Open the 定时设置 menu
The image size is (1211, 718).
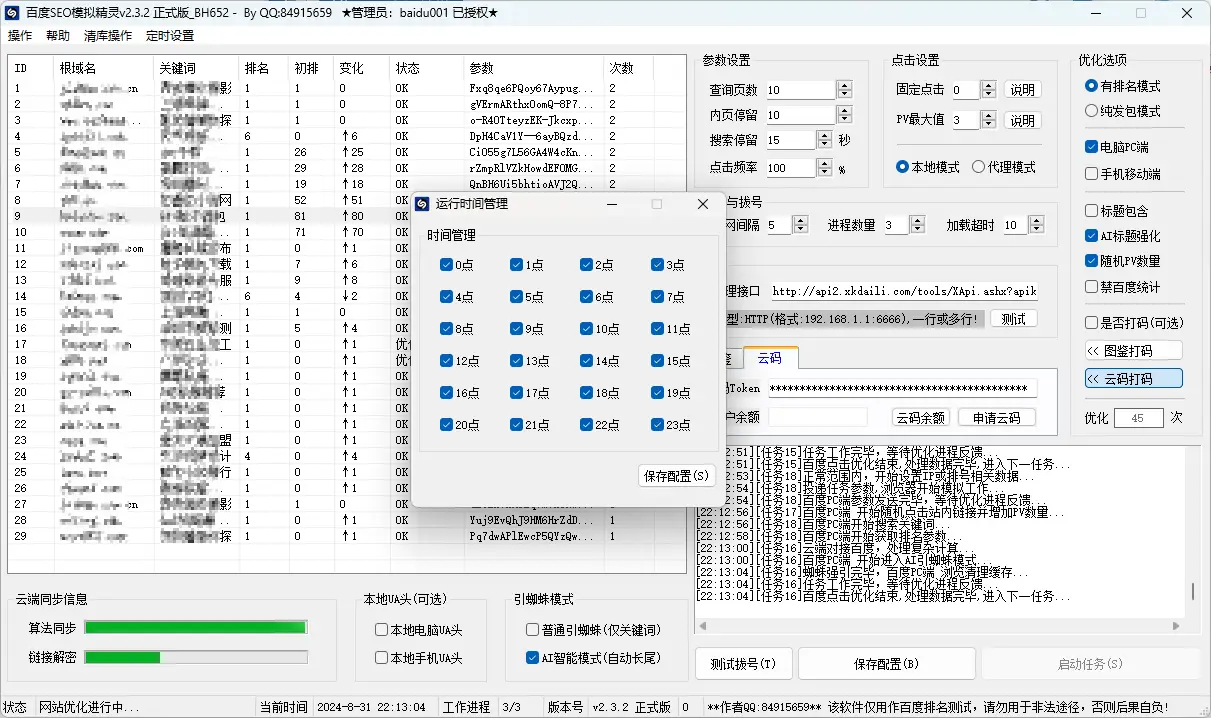(170, 36)
